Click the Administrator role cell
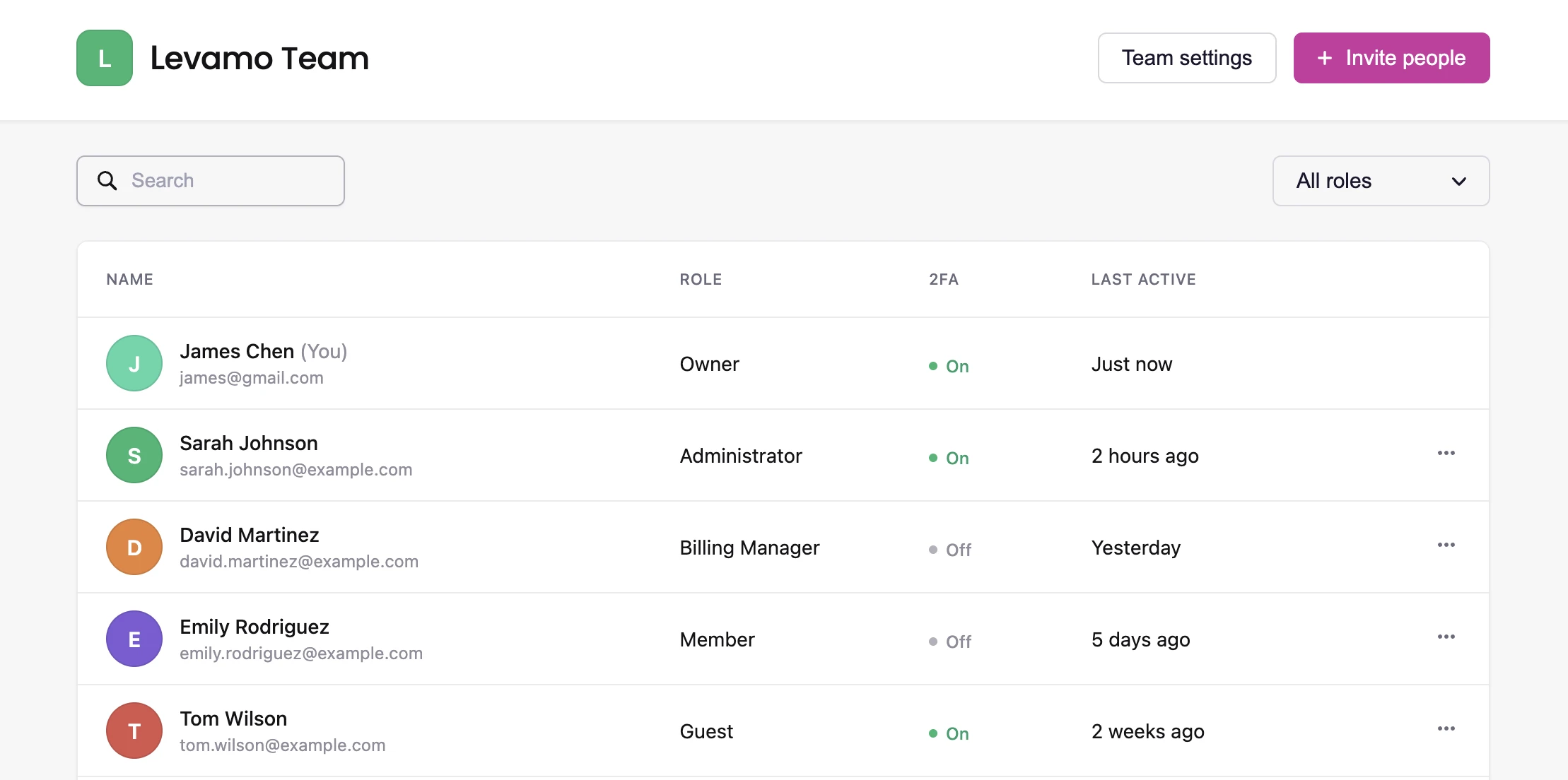This screenshot has height=780, width=1568. point(741,456)
